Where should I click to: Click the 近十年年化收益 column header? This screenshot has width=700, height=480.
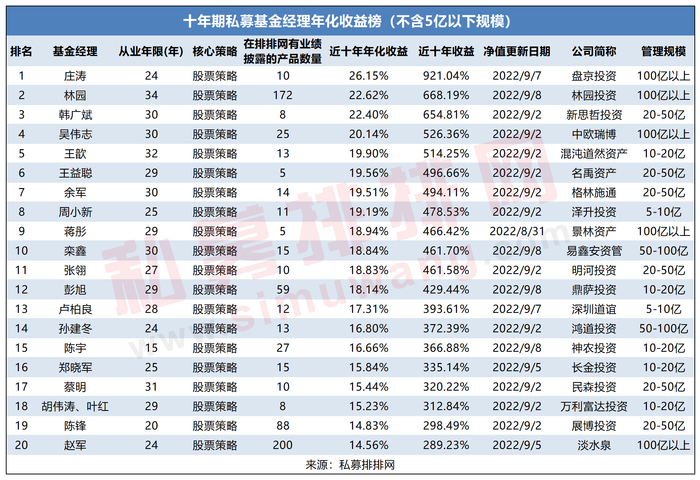tap(369, 51)
